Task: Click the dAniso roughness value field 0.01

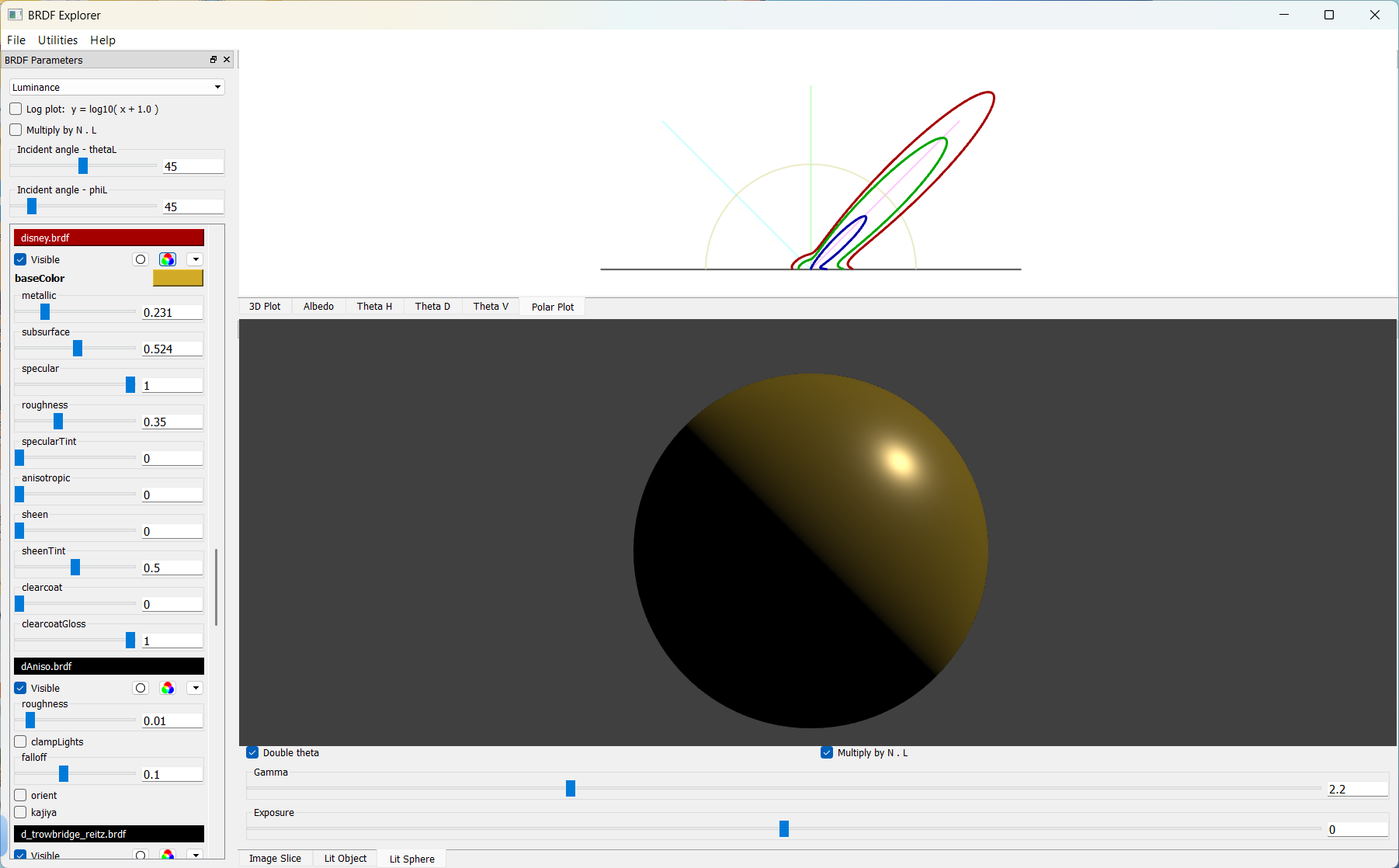Action: pos(172,720)
